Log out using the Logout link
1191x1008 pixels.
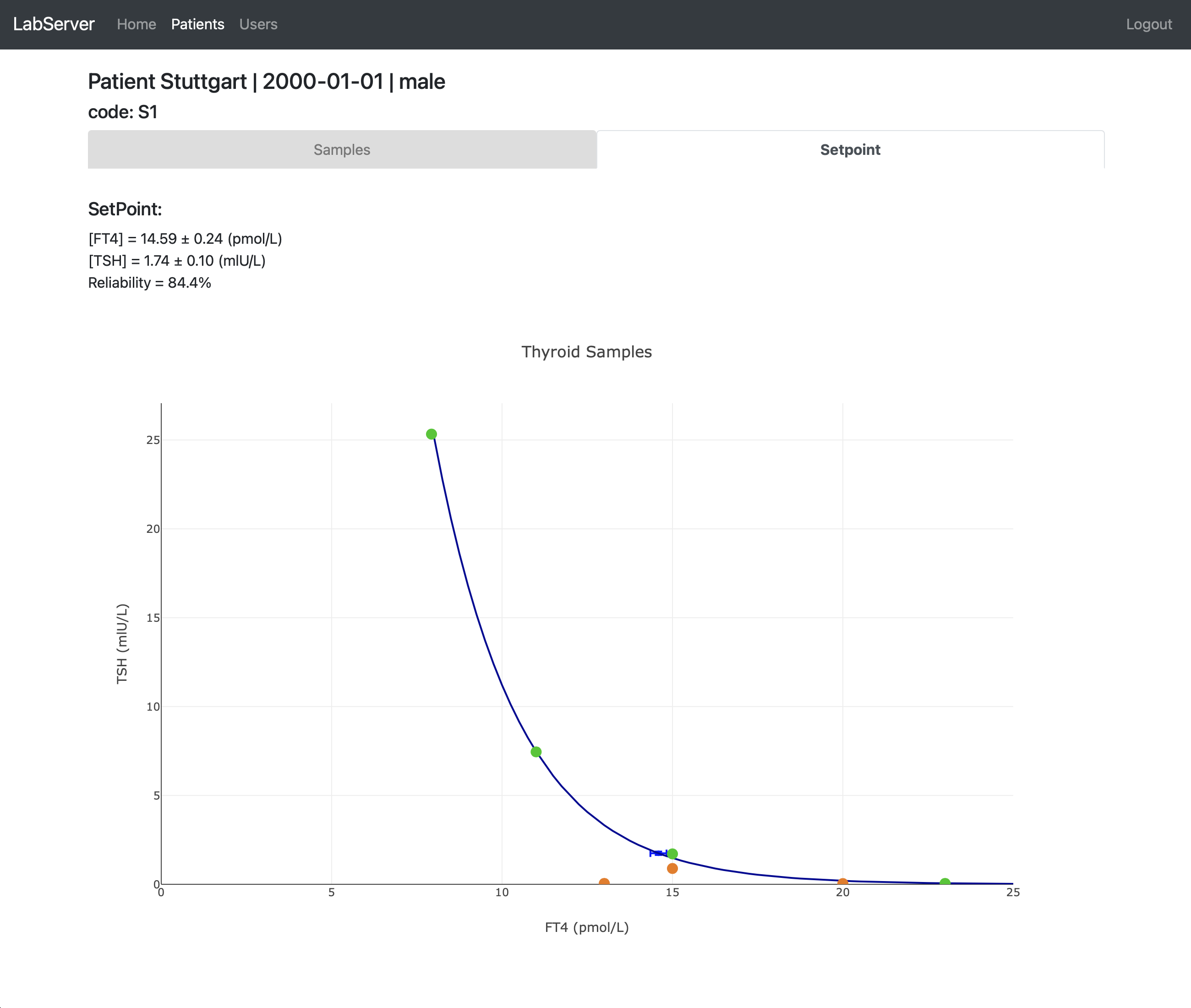pyautogui.click(x=1148, y=24)
